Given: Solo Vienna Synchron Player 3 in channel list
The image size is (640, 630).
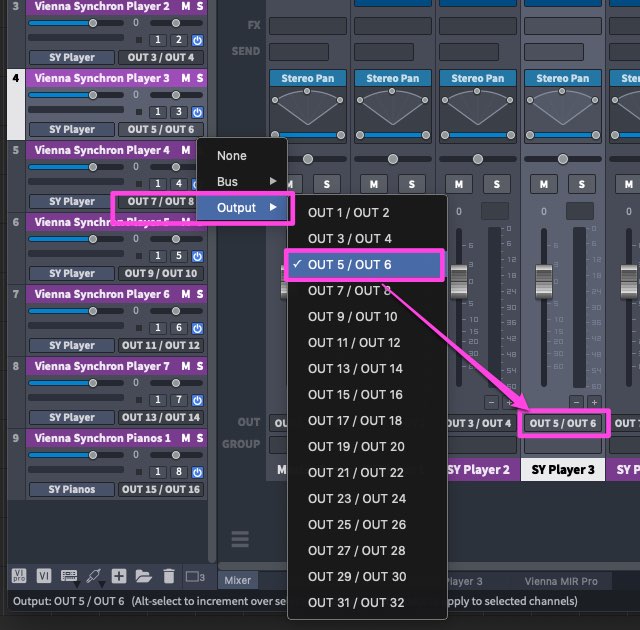Looking at the screenshot, I should pos(200,78).
